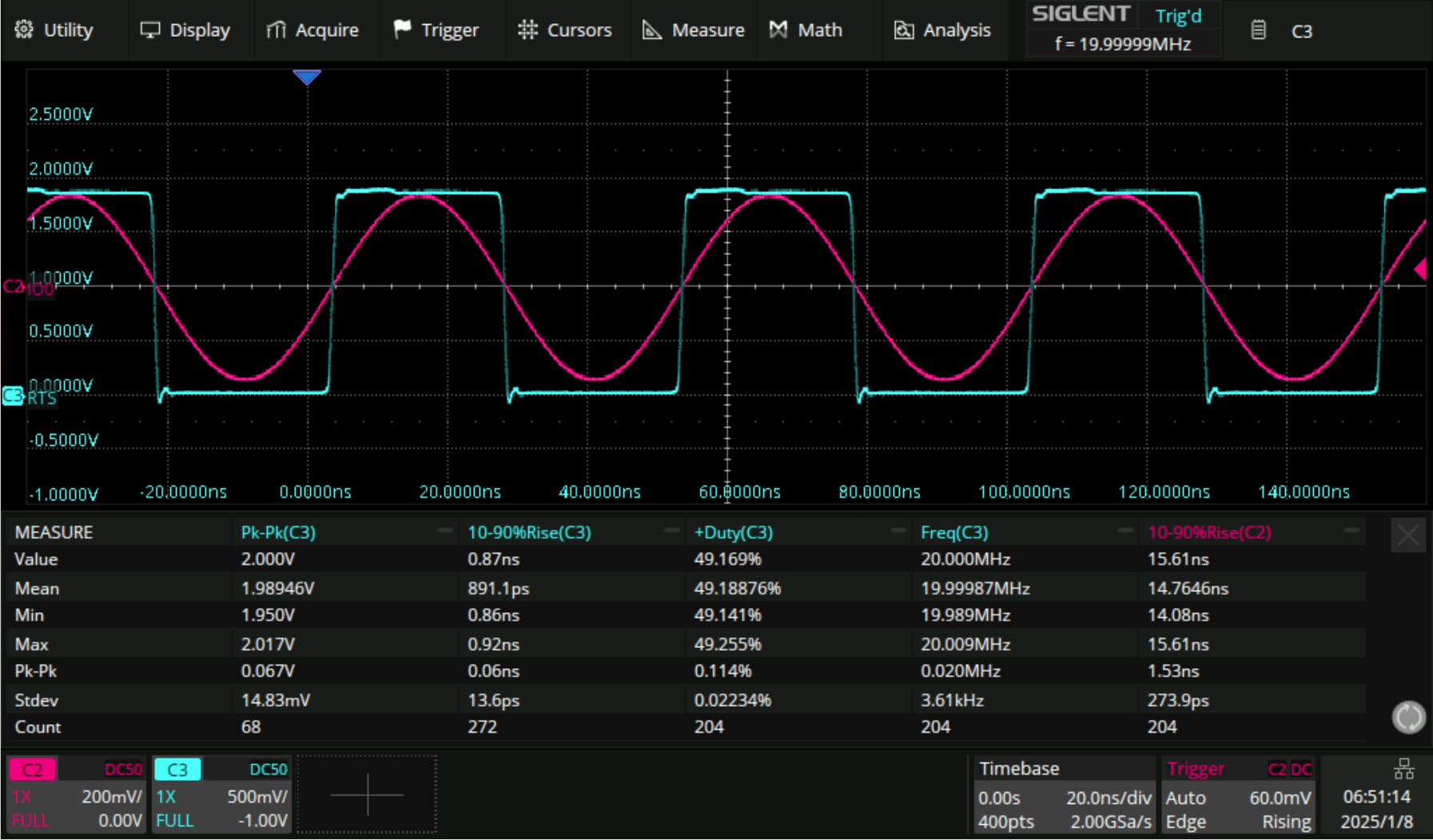This screenshot has height=840, width=1433.
Task: Select the 10-90%Rise(C2) column header
Action: pos(1209,532)
